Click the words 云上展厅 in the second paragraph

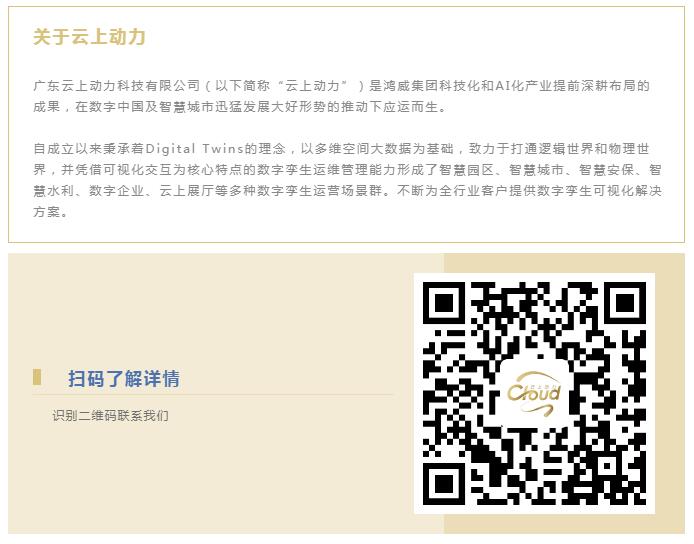[187, 191]
